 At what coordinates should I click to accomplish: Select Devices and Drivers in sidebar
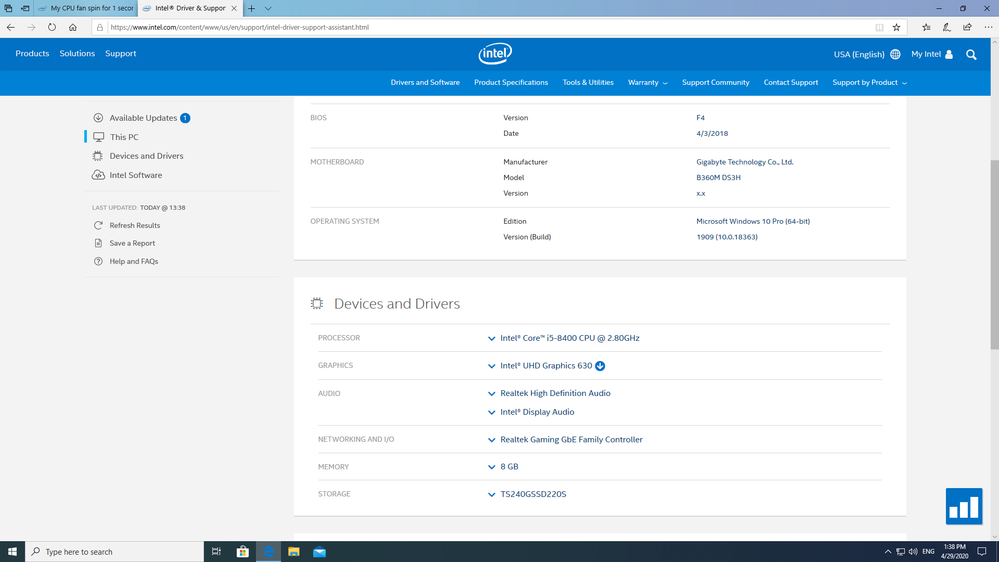pyautogui.click(x=146, y=156)
